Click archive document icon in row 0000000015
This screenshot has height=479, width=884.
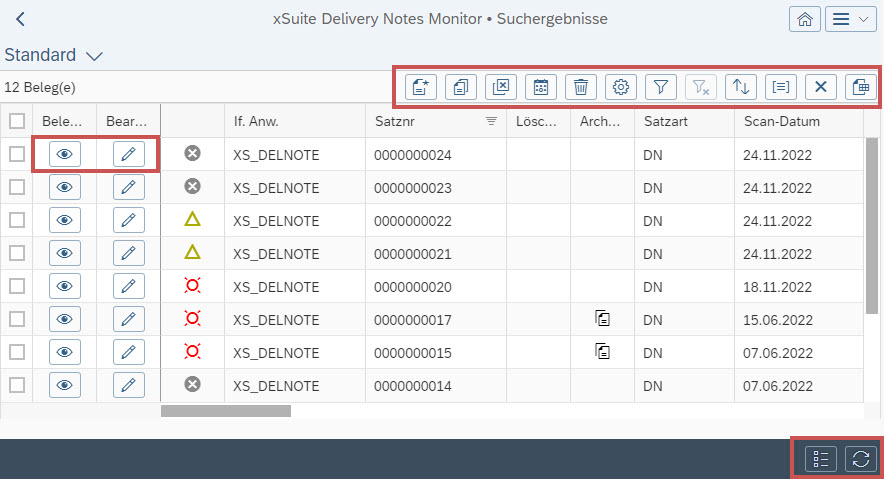tap(602, 352)
